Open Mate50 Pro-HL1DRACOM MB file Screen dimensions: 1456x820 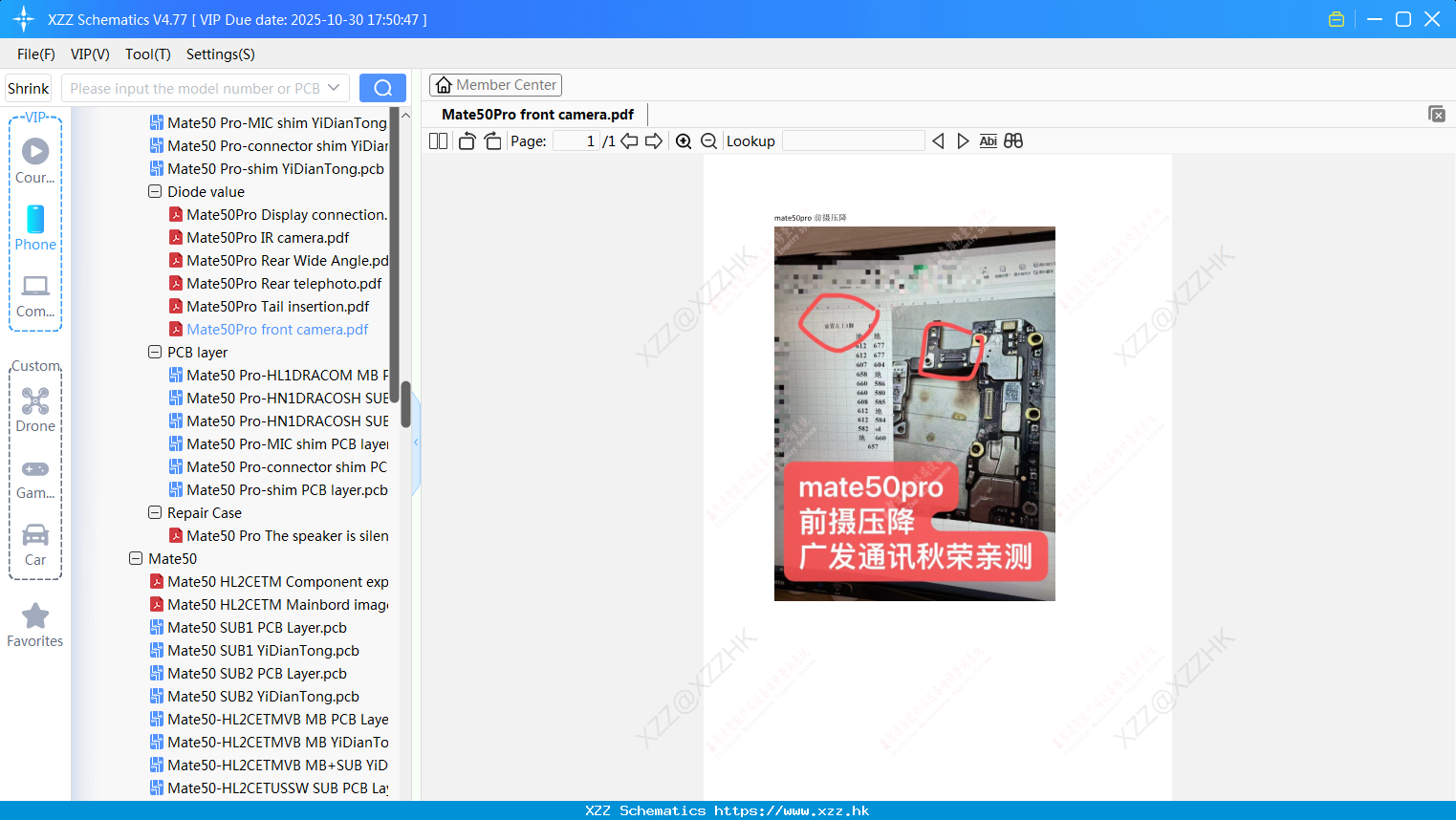click(x=287, y=375)
